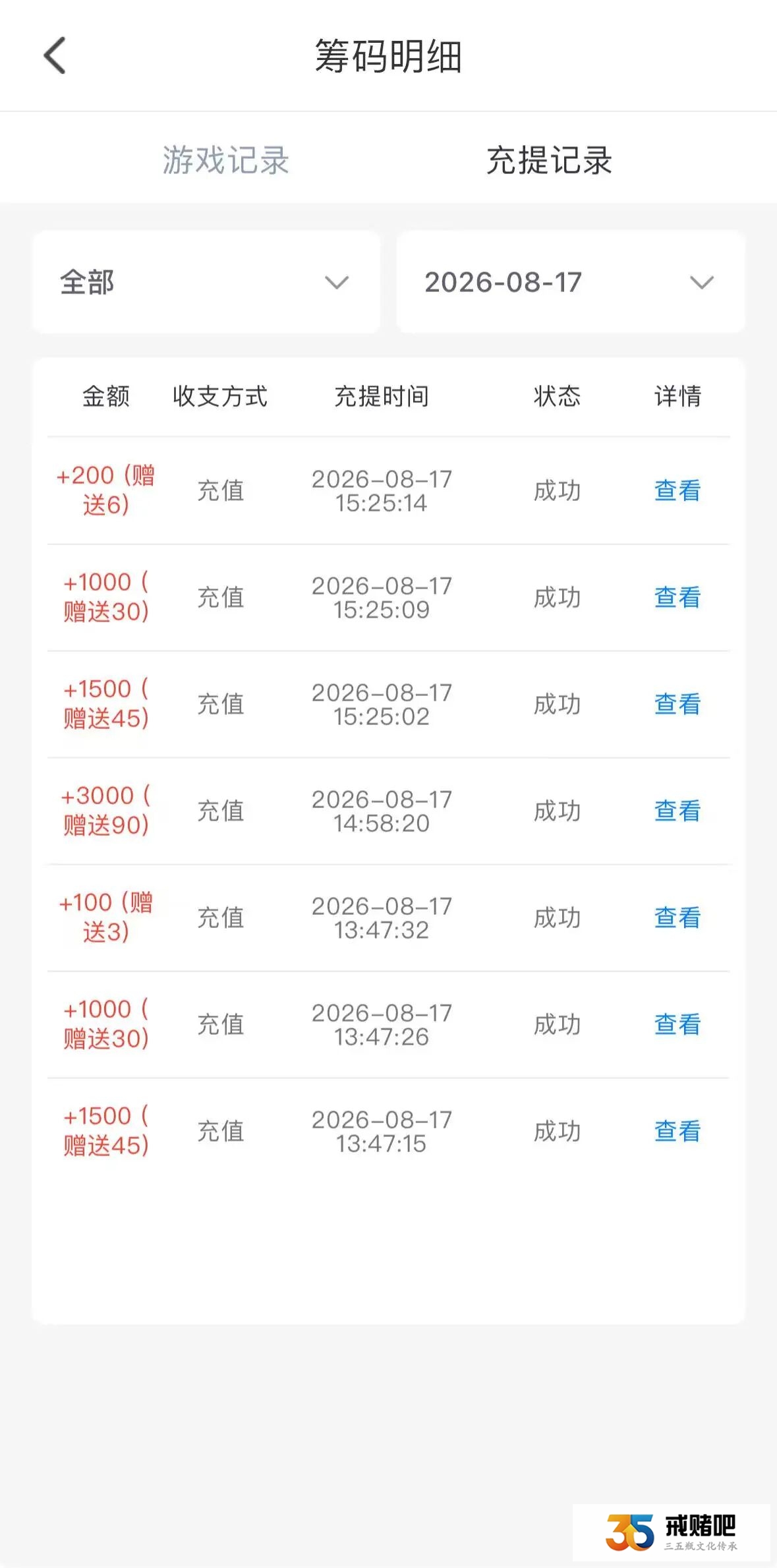View details of 13:47:26 recharge

(x=677, y=1024)
